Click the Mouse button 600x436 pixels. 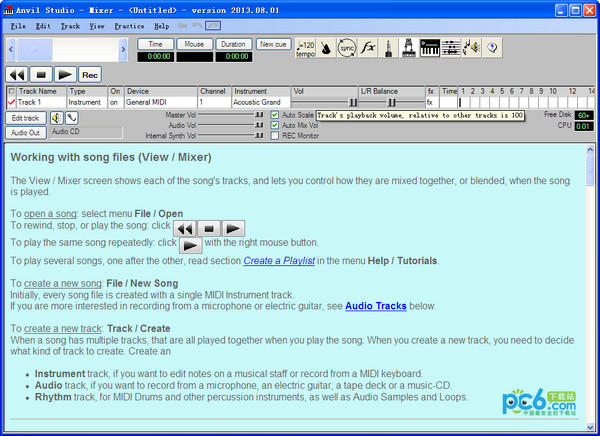point(194,44)
